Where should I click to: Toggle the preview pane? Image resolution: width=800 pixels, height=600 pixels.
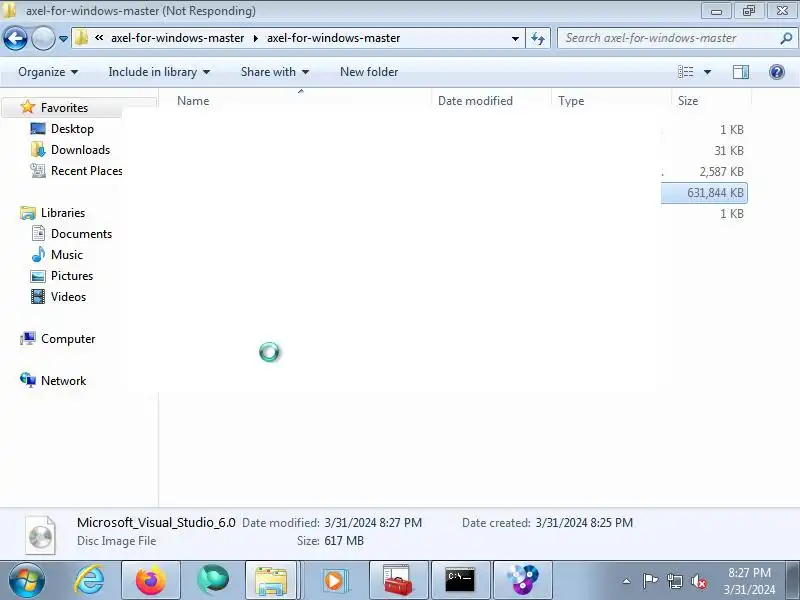741,72
